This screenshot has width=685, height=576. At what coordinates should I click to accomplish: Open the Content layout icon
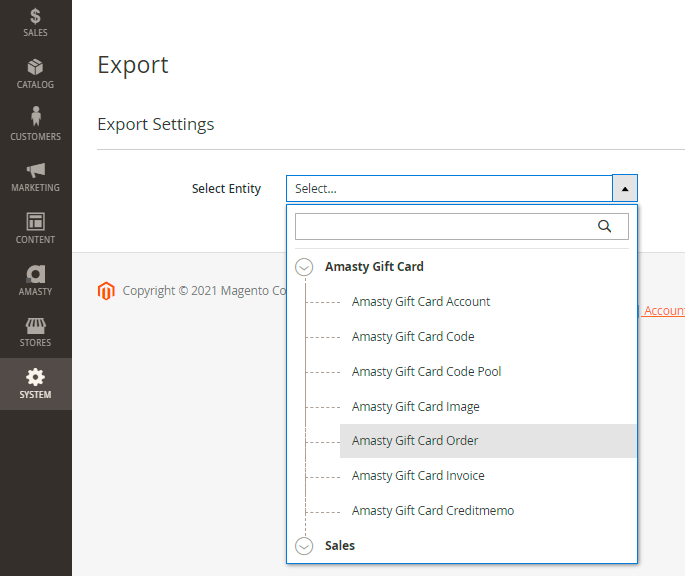pyautogui.click(x=35, y=222)
